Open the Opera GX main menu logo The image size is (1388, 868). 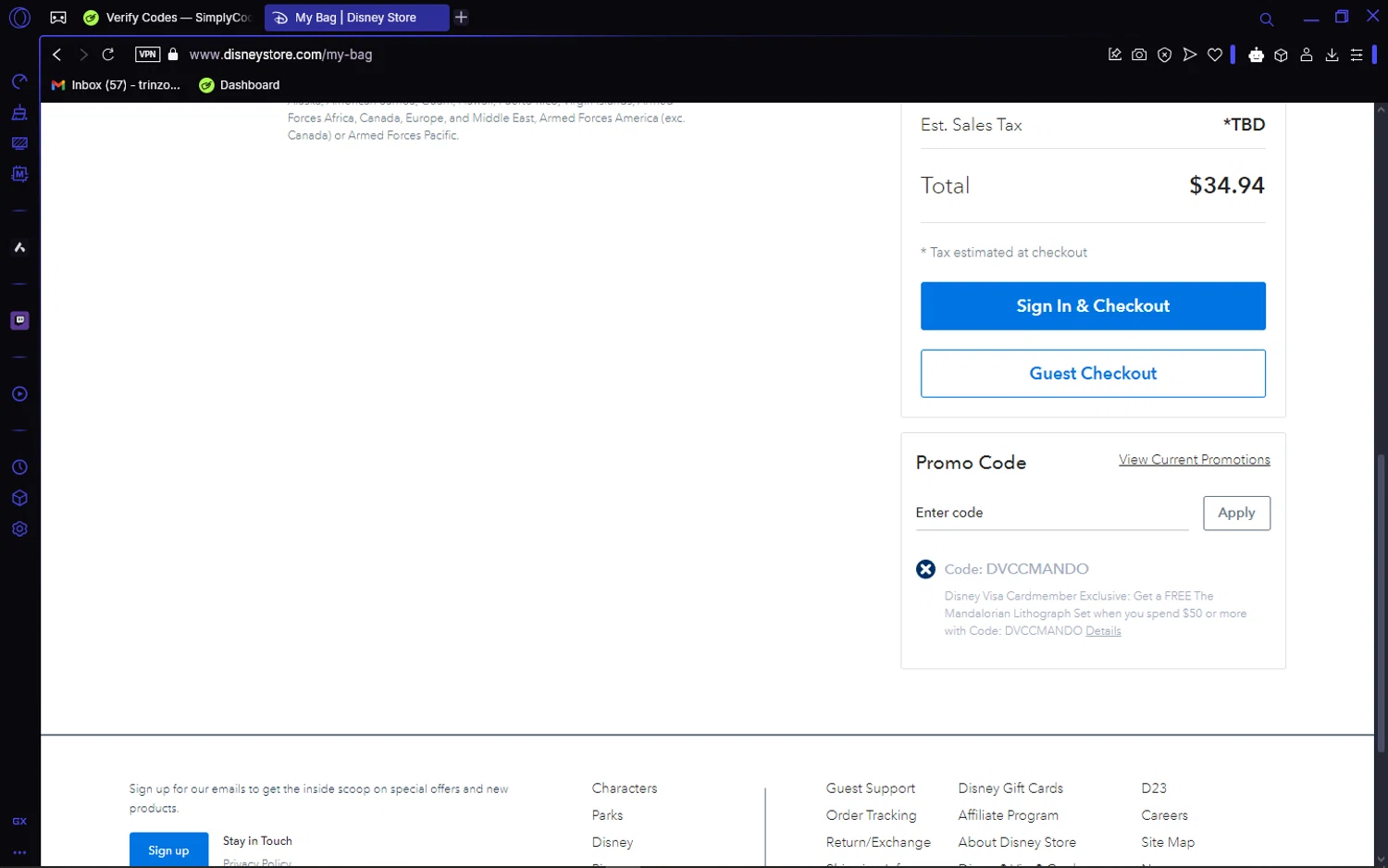pyautogui.click(x=19, y=18)
